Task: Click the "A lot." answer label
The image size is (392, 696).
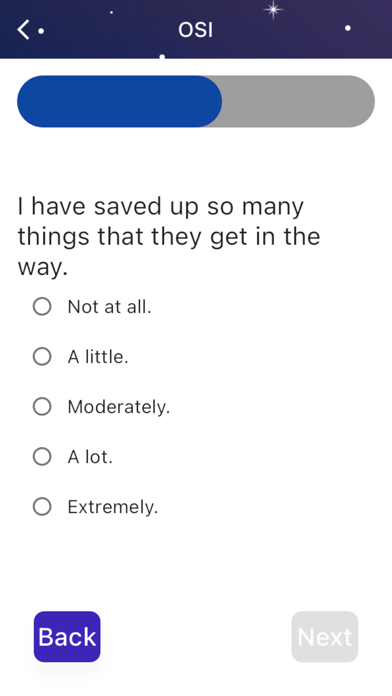Action: coord(90,457)
